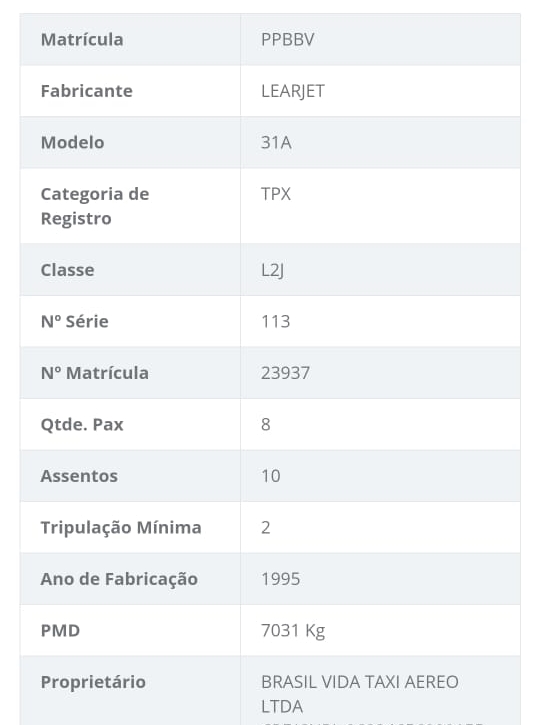Click the serial number 113
Screen dimensions: 540x725
(x=276, y=321)
